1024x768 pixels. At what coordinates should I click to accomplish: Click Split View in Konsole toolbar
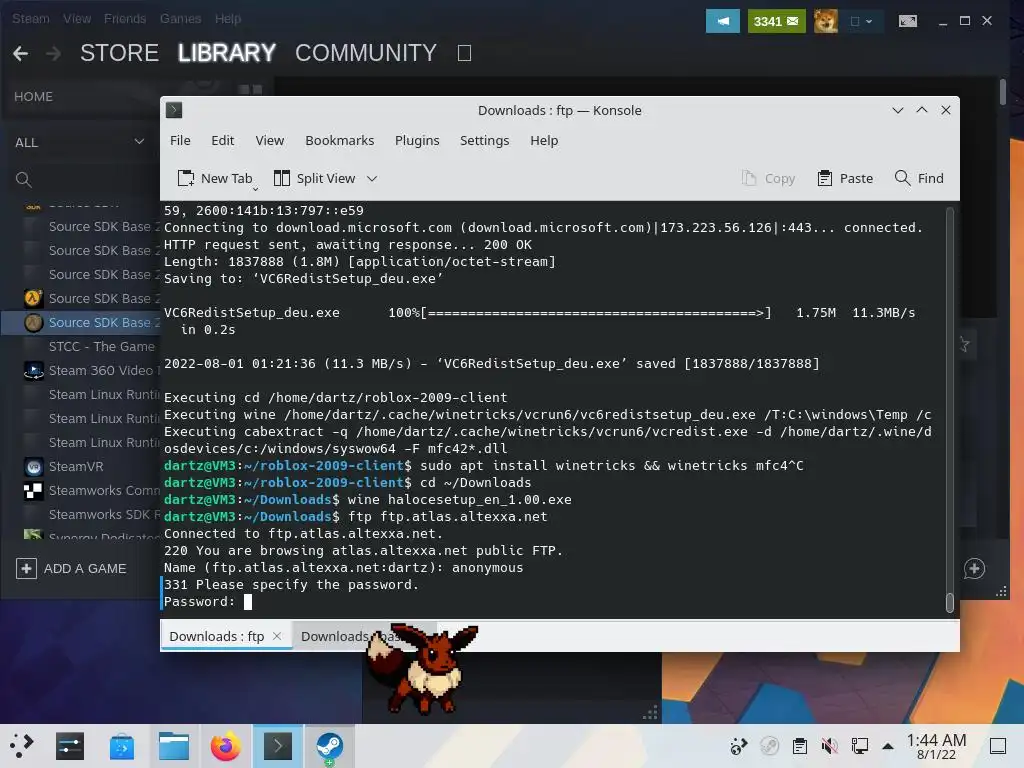[314, 178]
